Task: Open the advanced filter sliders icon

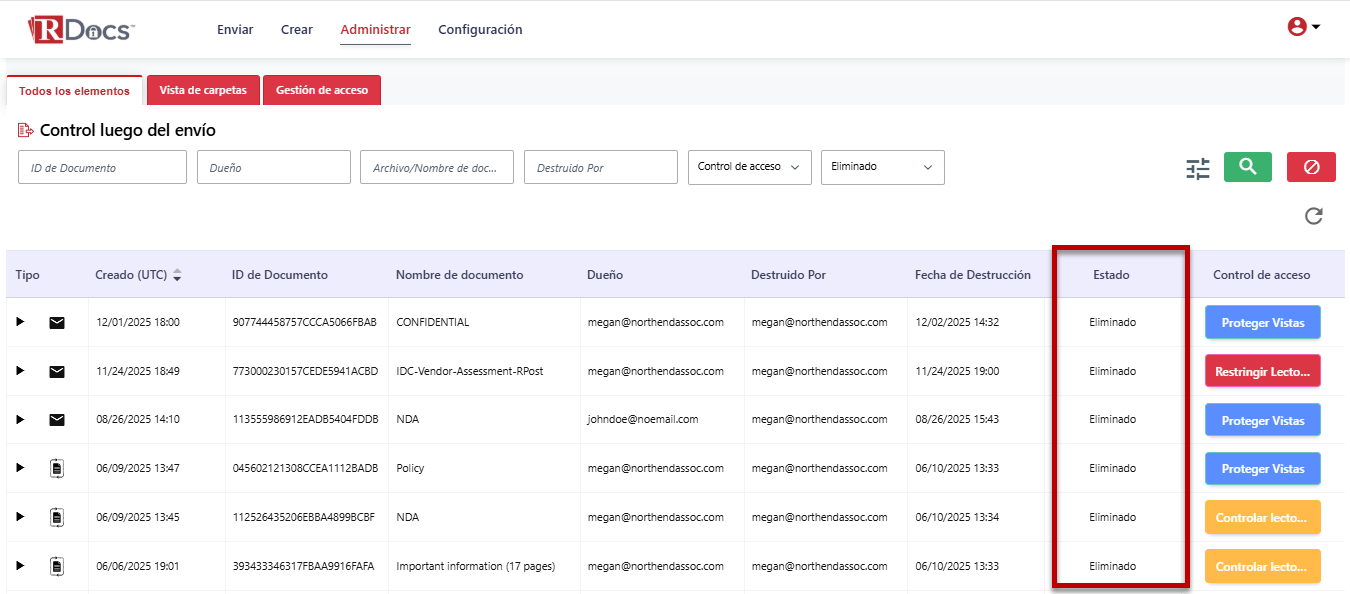Action: coord(1197,169)
